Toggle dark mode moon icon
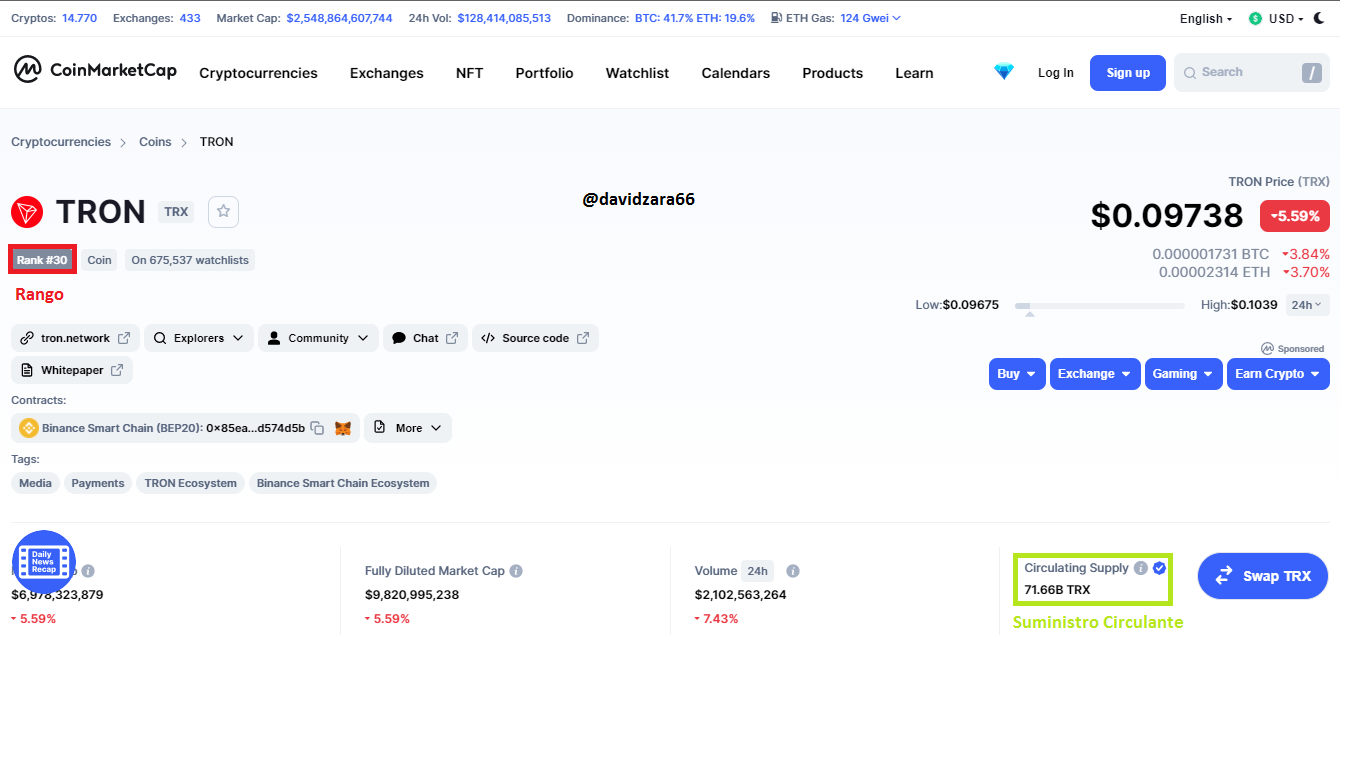Screen dimensions: 1366x768 point(1320,18)
